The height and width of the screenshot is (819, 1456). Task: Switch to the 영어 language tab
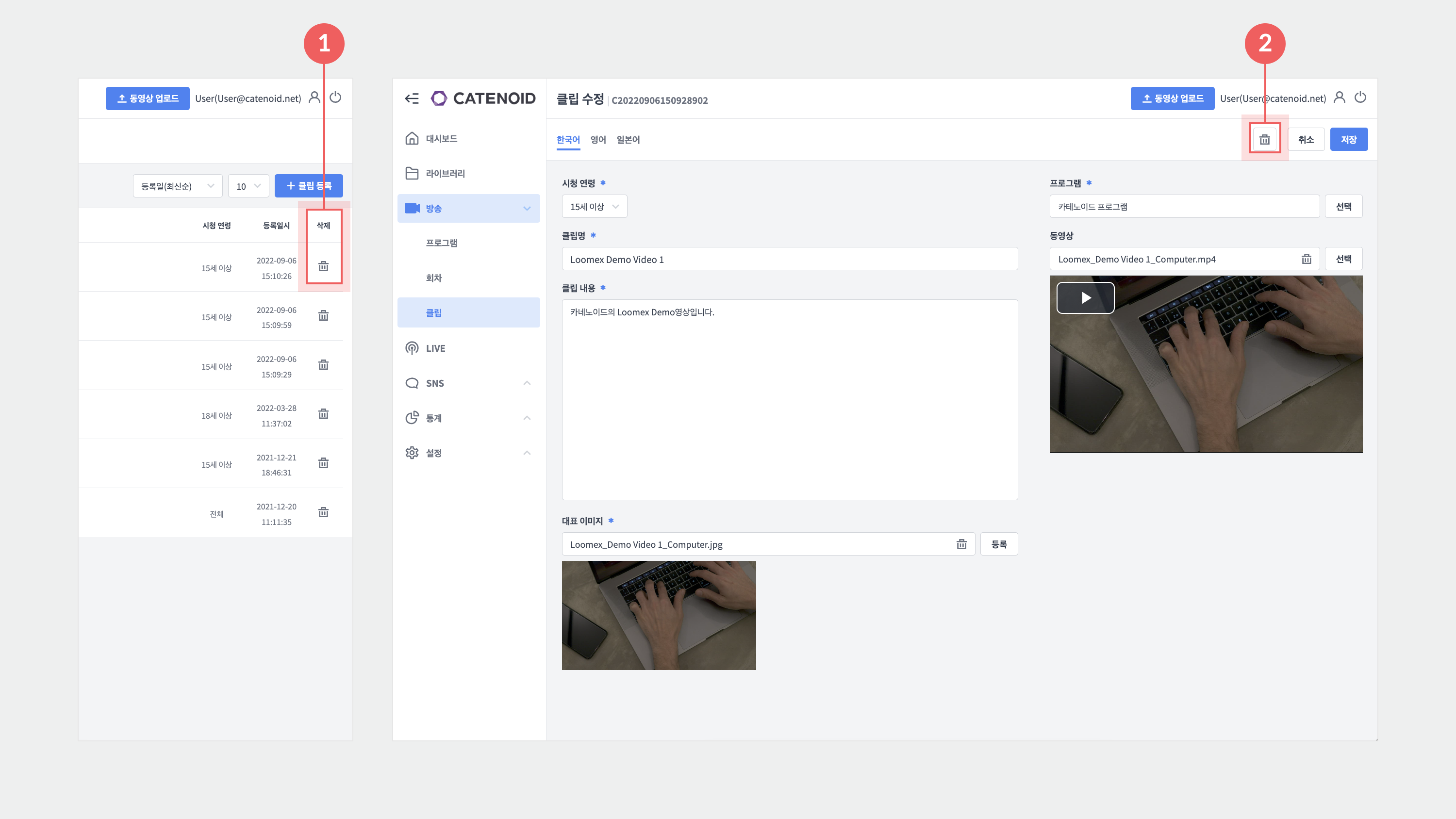click(598, 140)
